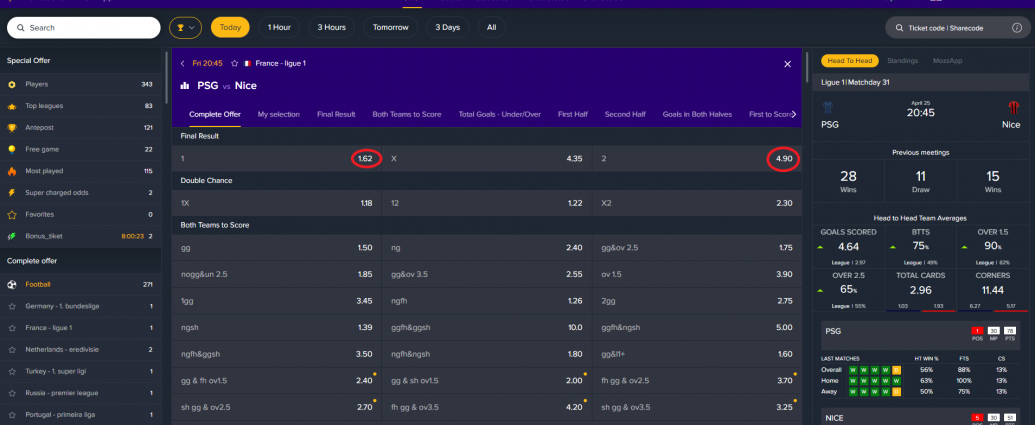1035x425 pixels.
Task: Favorite star for Netherlands - eredivisie
Action: (12, 350)
